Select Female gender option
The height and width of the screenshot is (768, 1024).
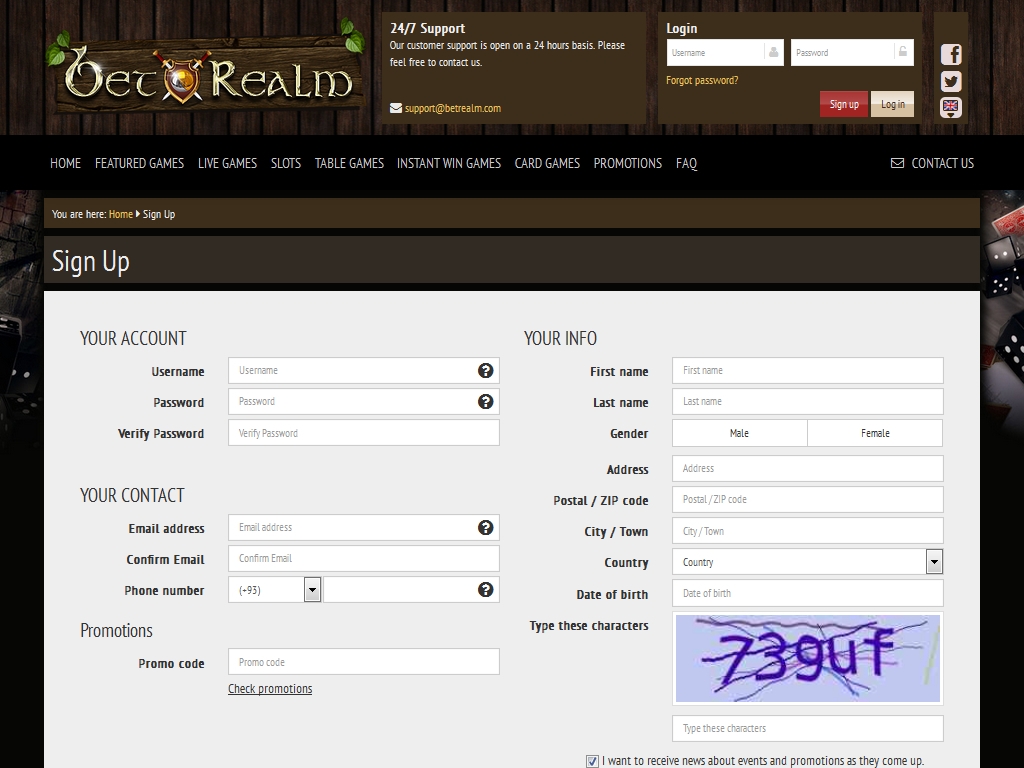point(875,433)
